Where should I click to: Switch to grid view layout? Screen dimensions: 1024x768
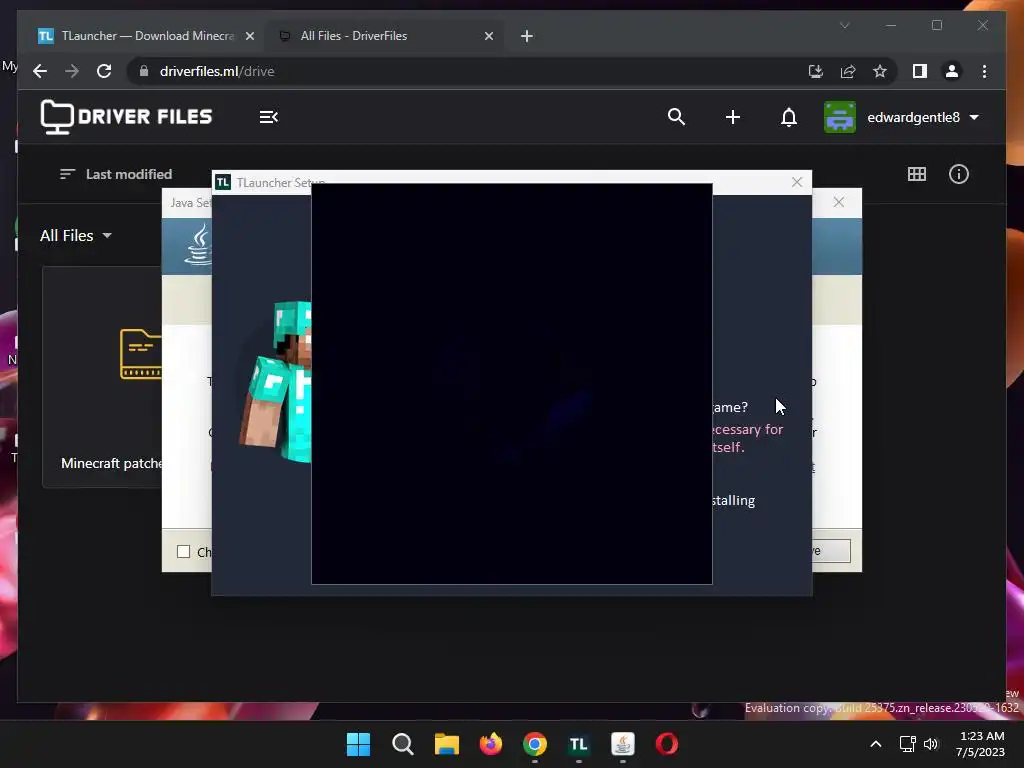tap(917, 174)
